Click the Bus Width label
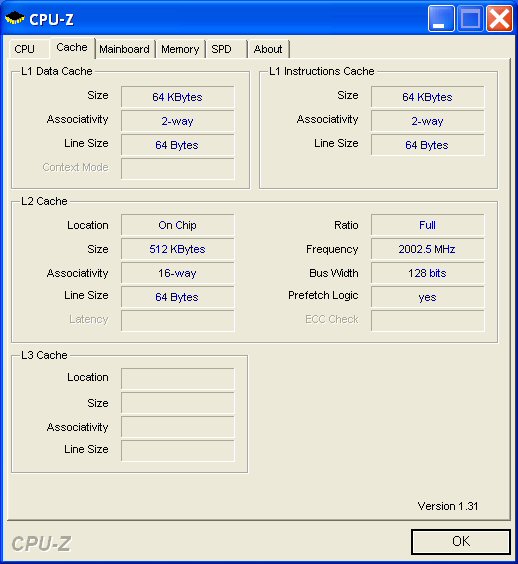 (333, 273)
